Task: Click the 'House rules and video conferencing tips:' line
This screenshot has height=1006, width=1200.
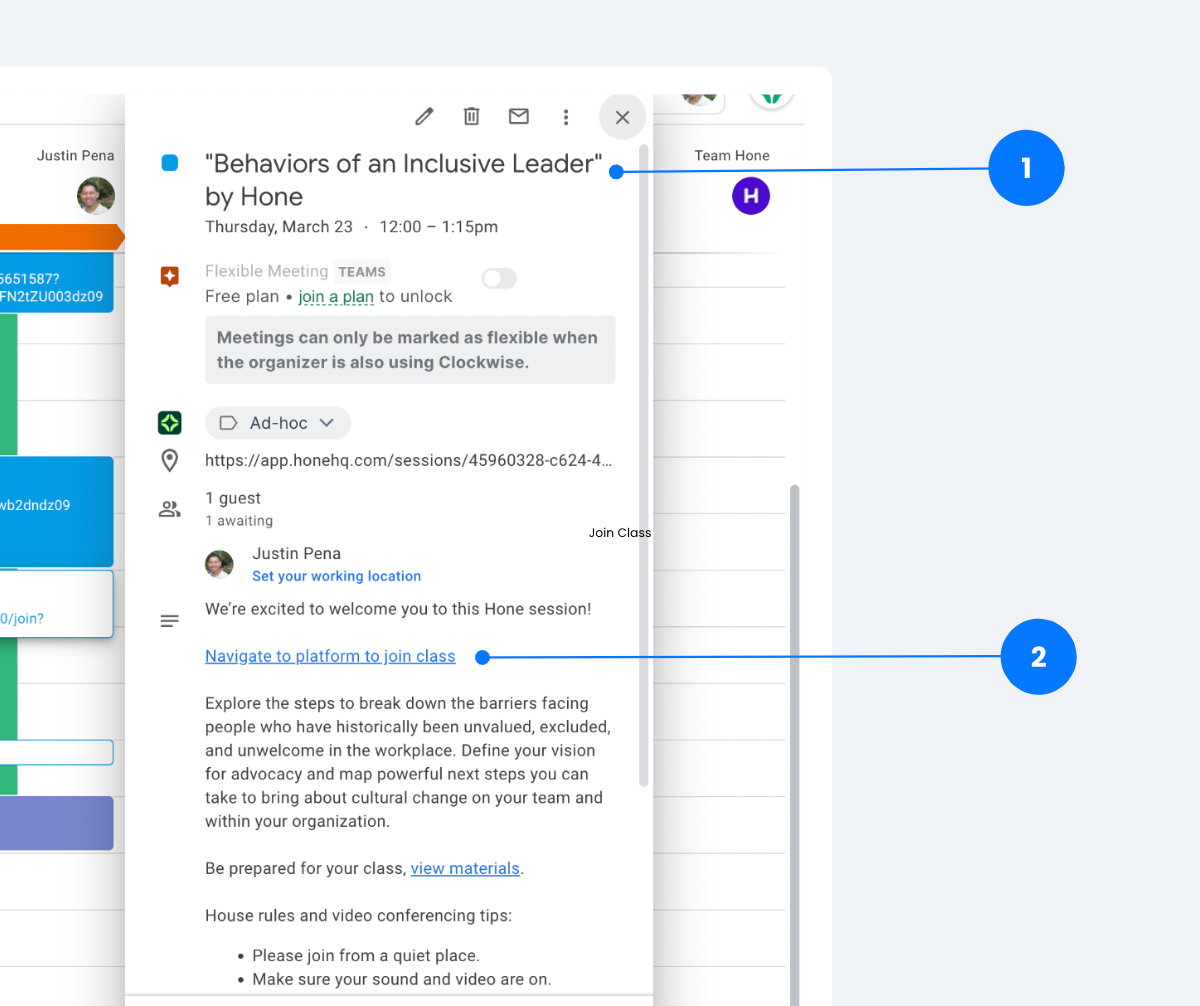Action: click(x=359, y=915)
